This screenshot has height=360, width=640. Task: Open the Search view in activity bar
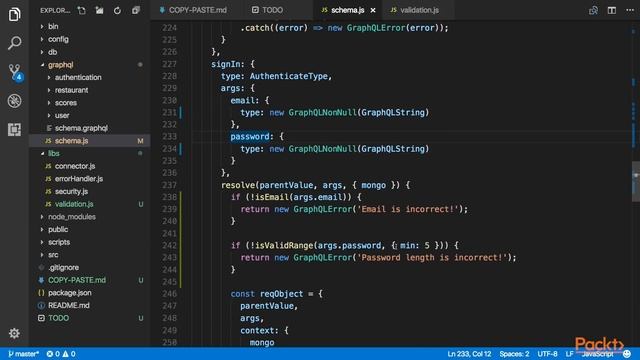coord(14,43)
